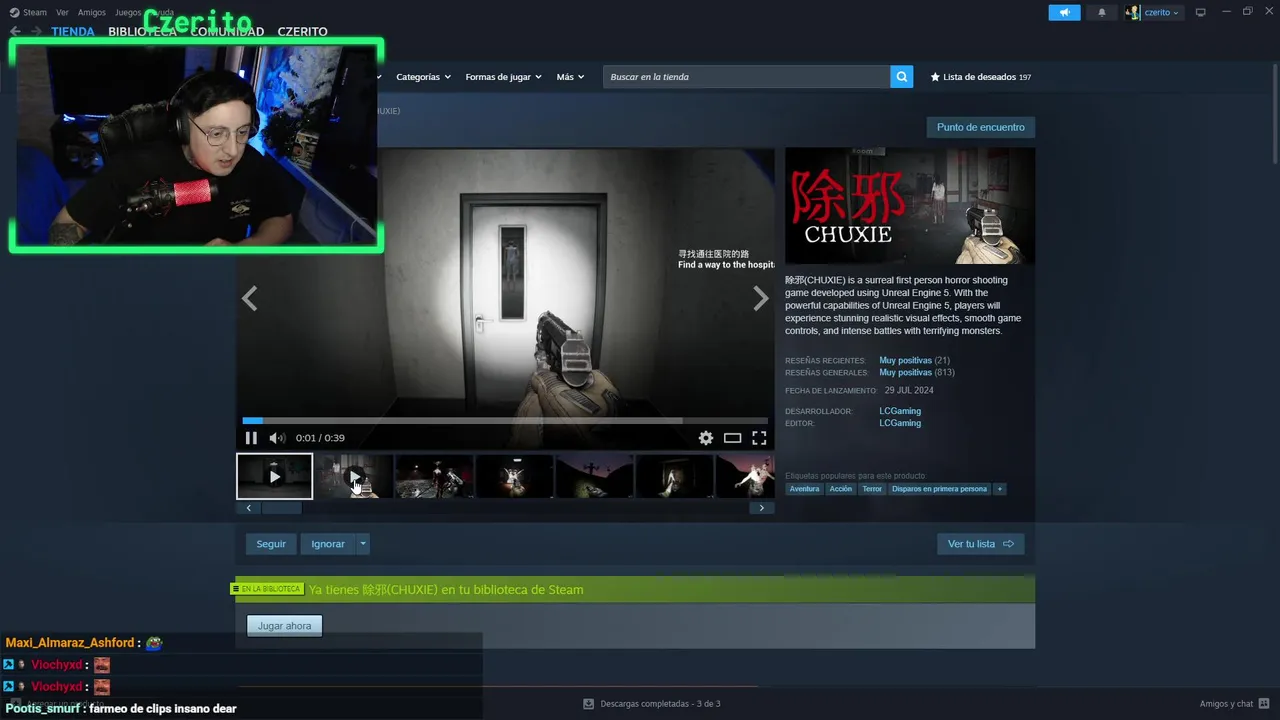Select the sixth media thumbnail

[674, 476]
